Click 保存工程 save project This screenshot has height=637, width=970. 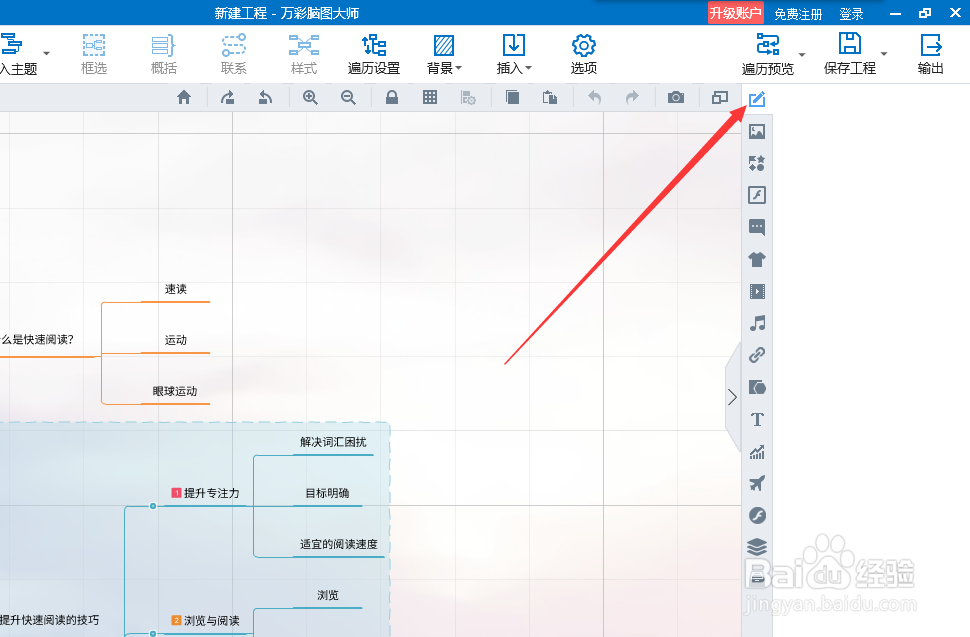click(x=849, y=54)
